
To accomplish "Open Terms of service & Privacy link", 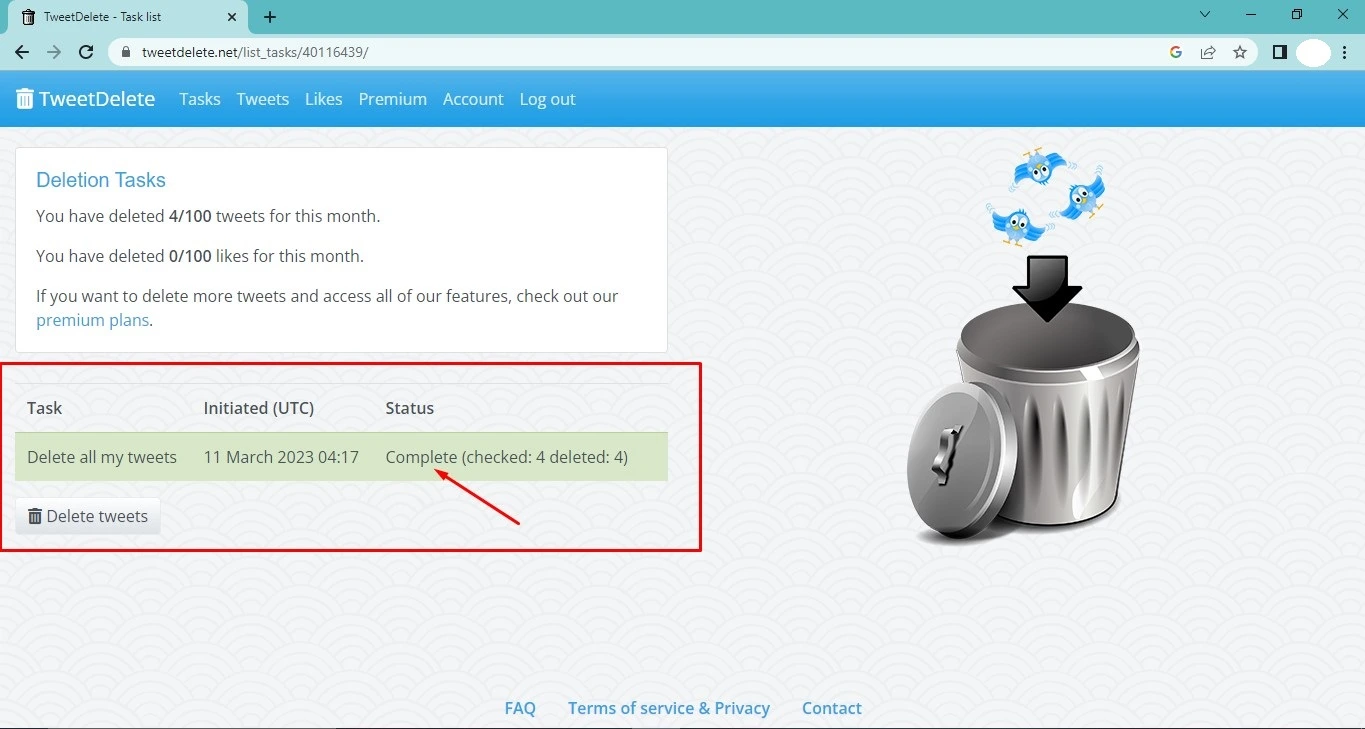I will tap(669, 708).
